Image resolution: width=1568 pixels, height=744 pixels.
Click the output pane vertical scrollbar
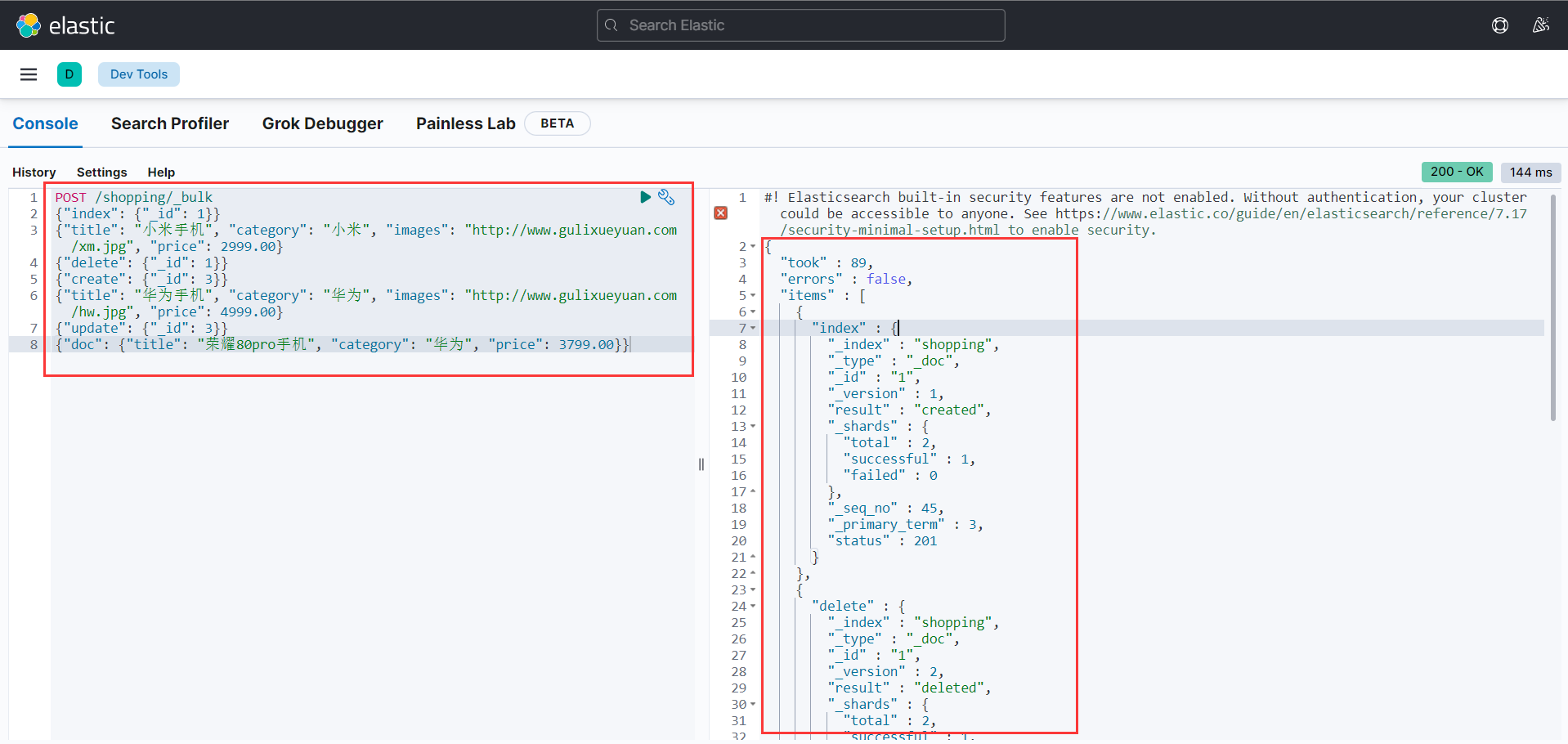coord(1552,307)
